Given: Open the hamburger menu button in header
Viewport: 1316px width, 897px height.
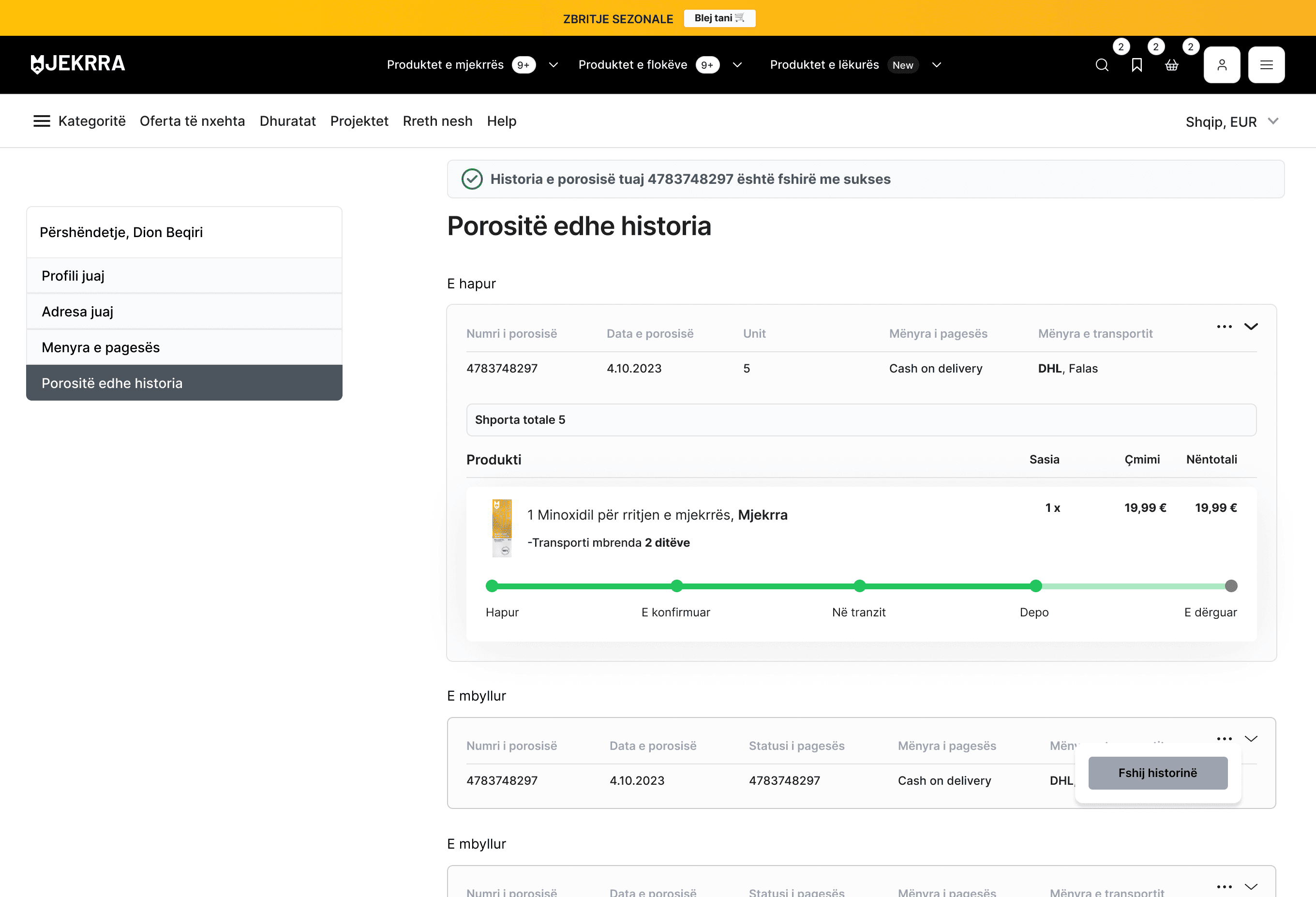Looking at the screenshot, I should point(1266,65).
